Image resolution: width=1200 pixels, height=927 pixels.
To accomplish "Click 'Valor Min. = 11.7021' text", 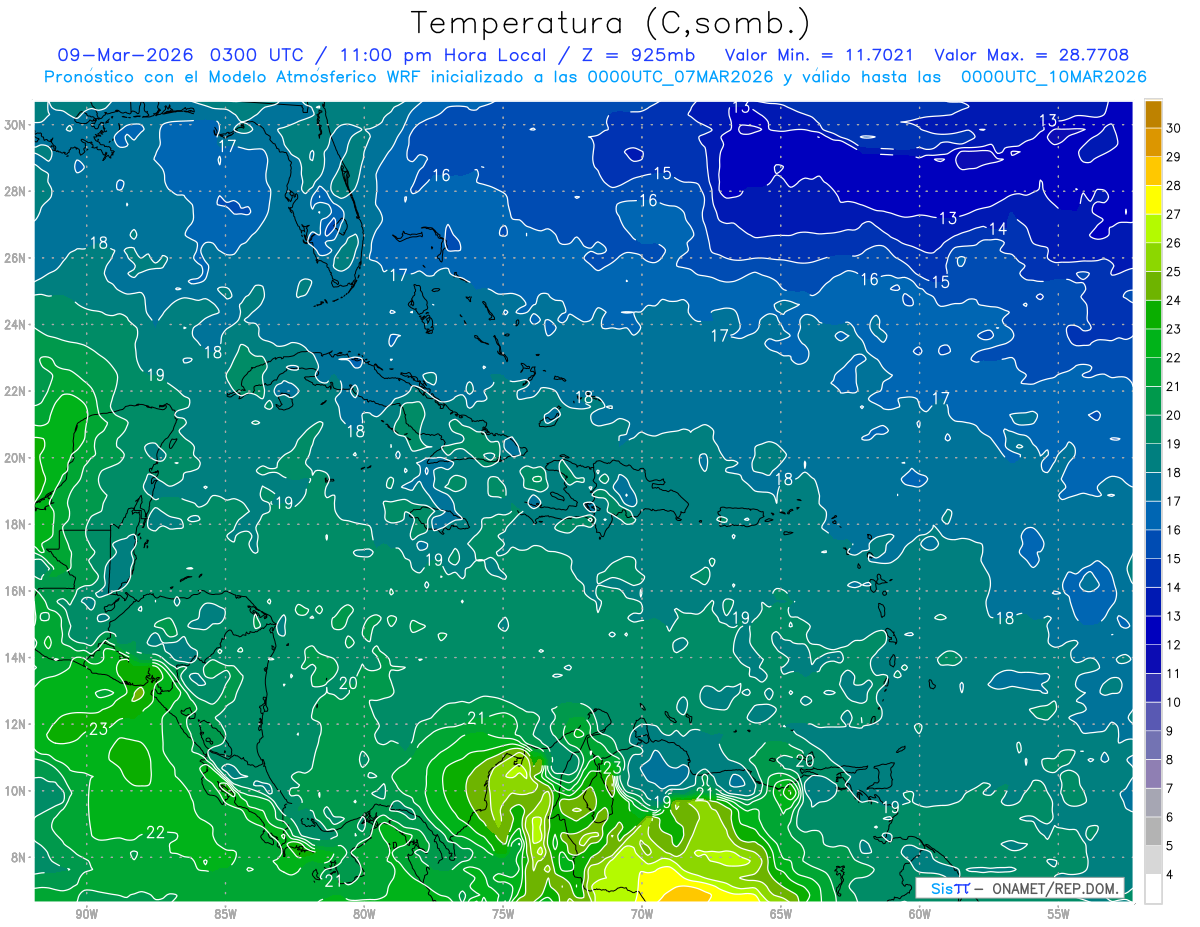I will pyautogui.click(x=819, y=55).
